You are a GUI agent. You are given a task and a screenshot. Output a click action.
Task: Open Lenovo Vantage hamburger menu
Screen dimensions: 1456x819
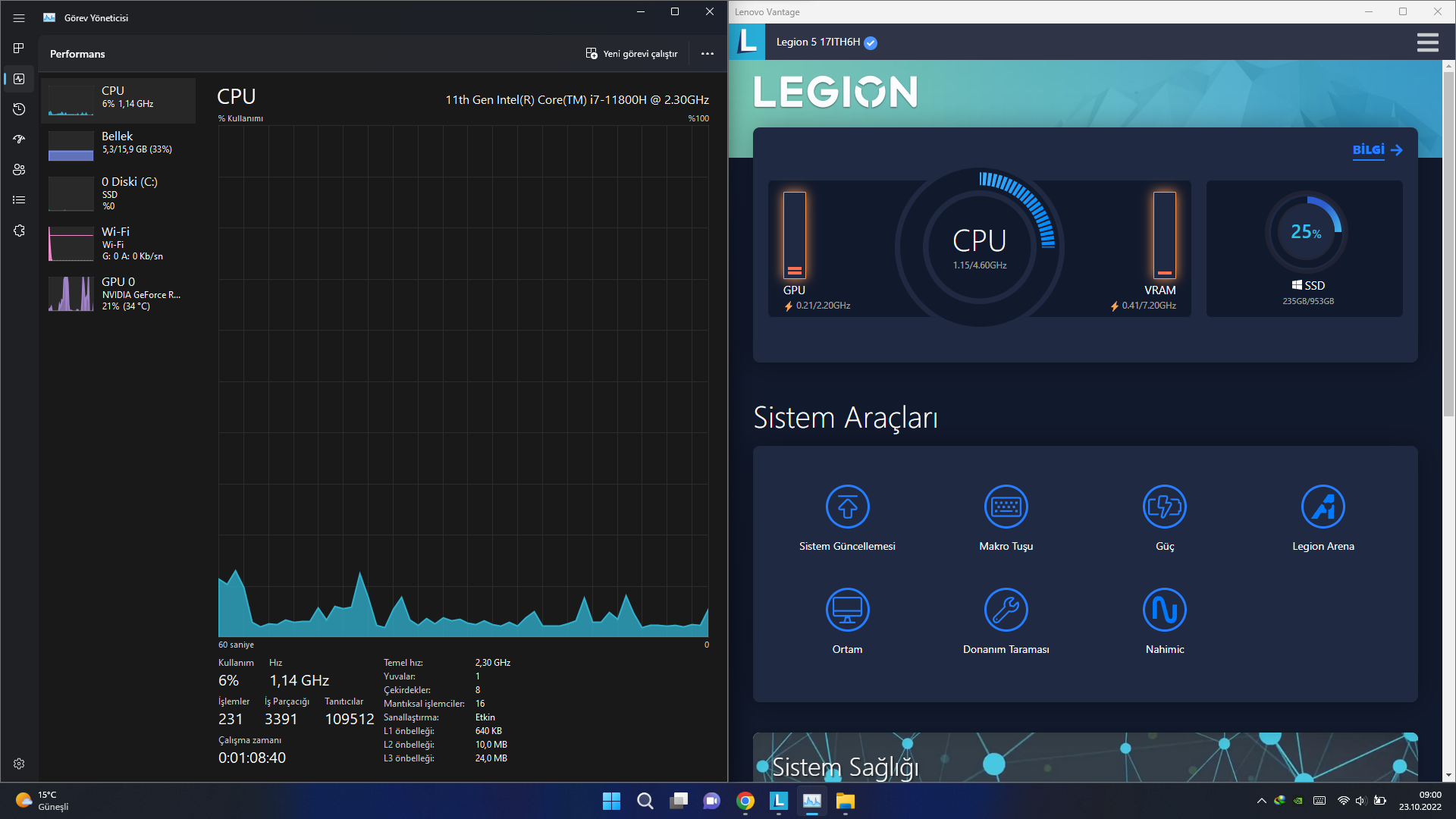(x=1427, y=42)
